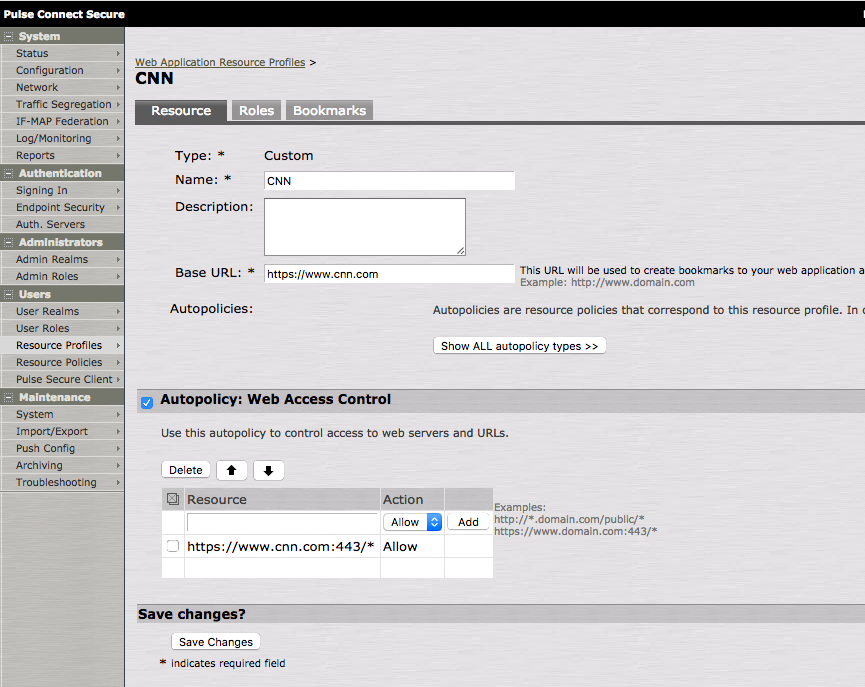The height and width of the screenshot is (687, 865).
Task: Expand the Resource Profiles sidebar menu
Action: pyautogui.click(x=60, y=345)
